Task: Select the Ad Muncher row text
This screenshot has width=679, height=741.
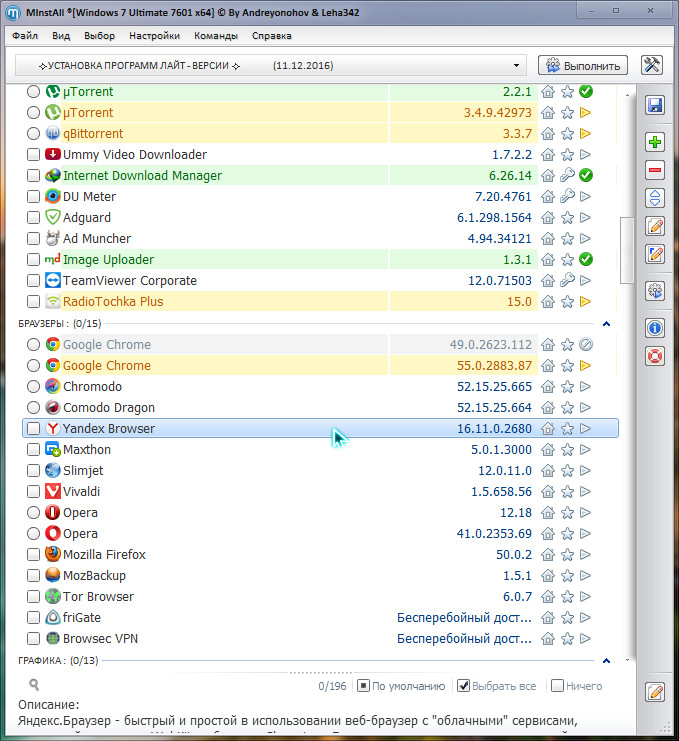Action: pyautogui.click(x=97, y=239)
